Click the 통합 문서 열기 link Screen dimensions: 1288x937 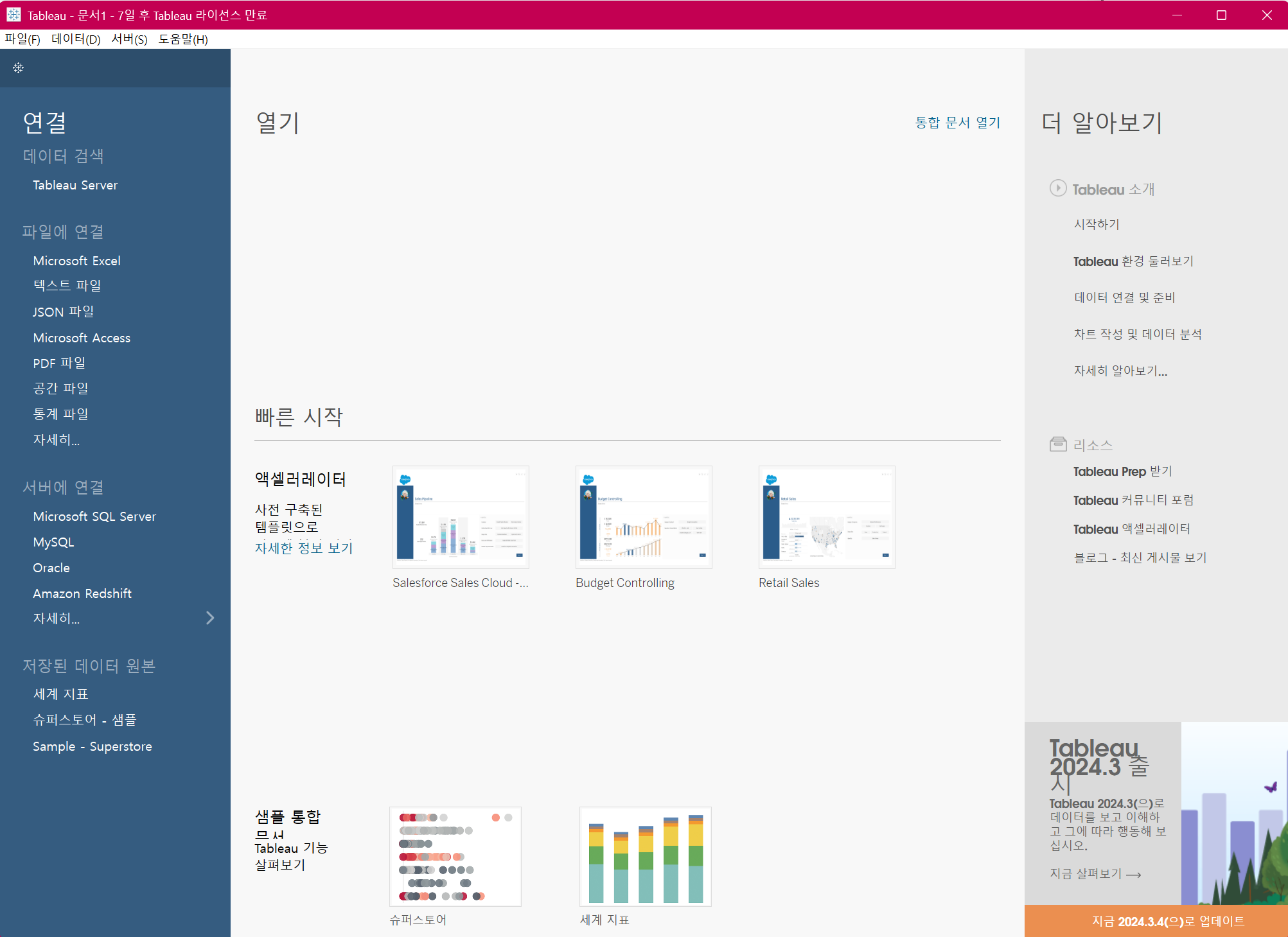coord(957,122)
